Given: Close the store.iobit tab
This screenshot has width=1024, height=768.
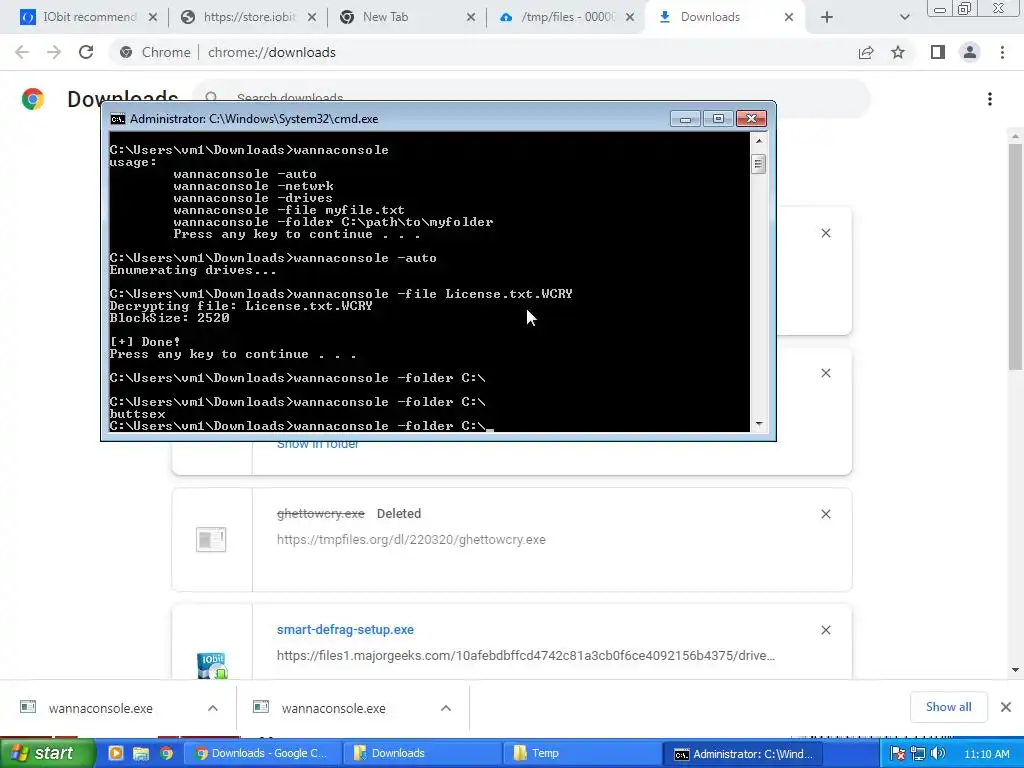Looking at the screenshot, I should pyautogui.click(x=312, y=18).
